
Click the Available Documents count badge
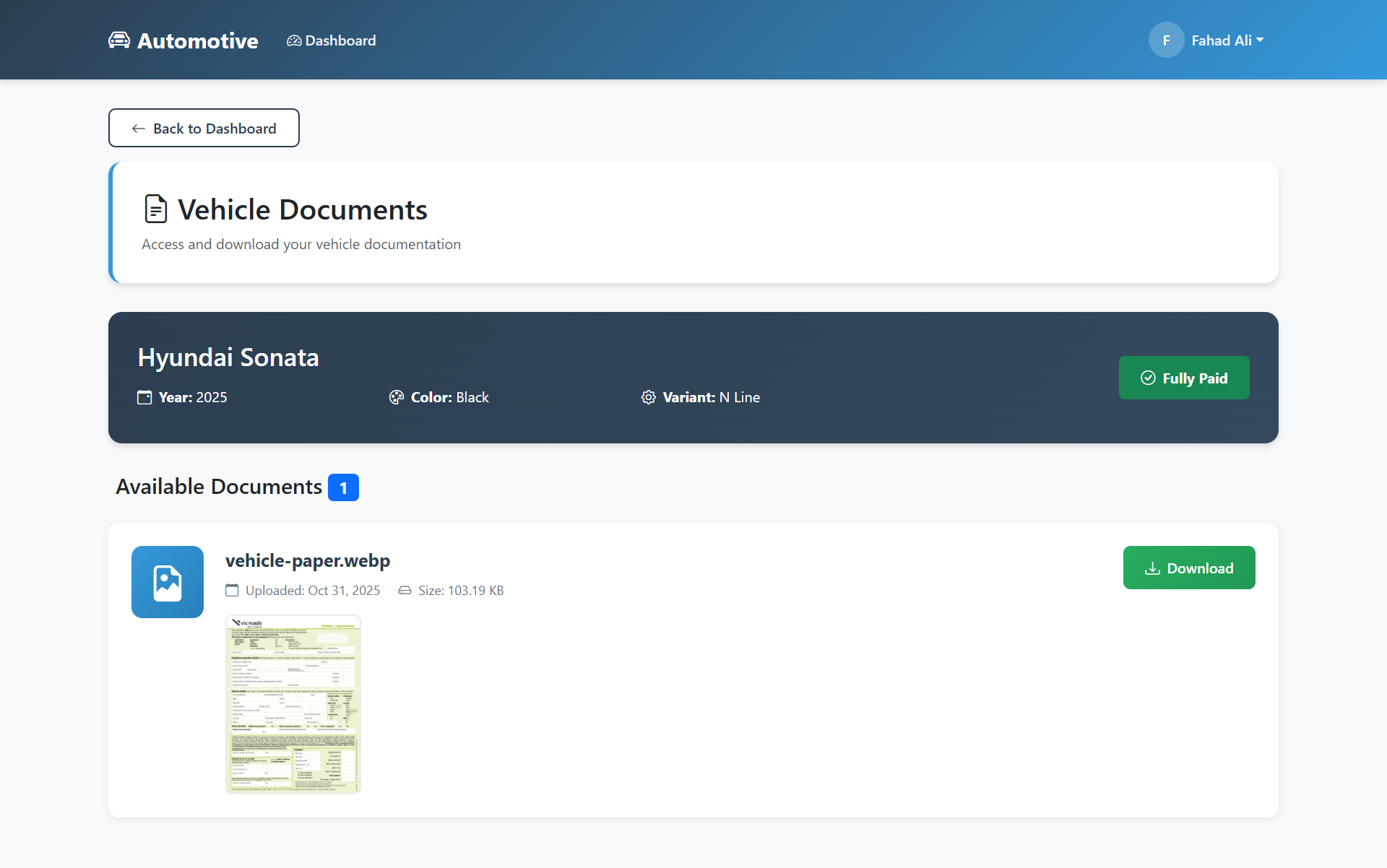click(343, 487)
